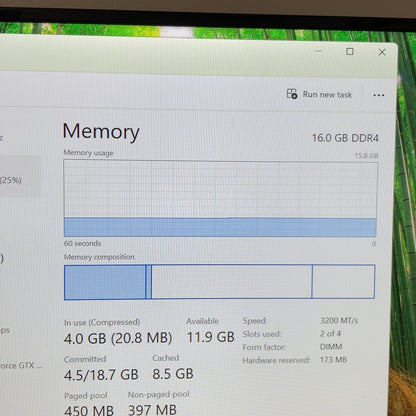Click the Standby segment of Memory composition

pyautogui.click(x=232, y=282)
